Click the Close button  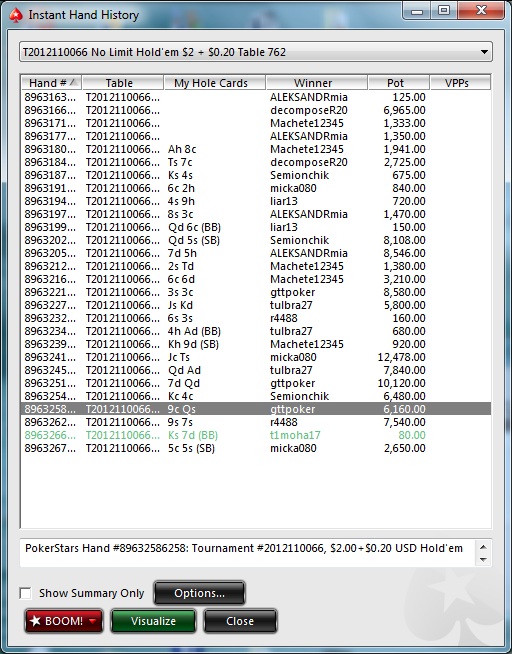pyautogui.click(x=240, y=621)
